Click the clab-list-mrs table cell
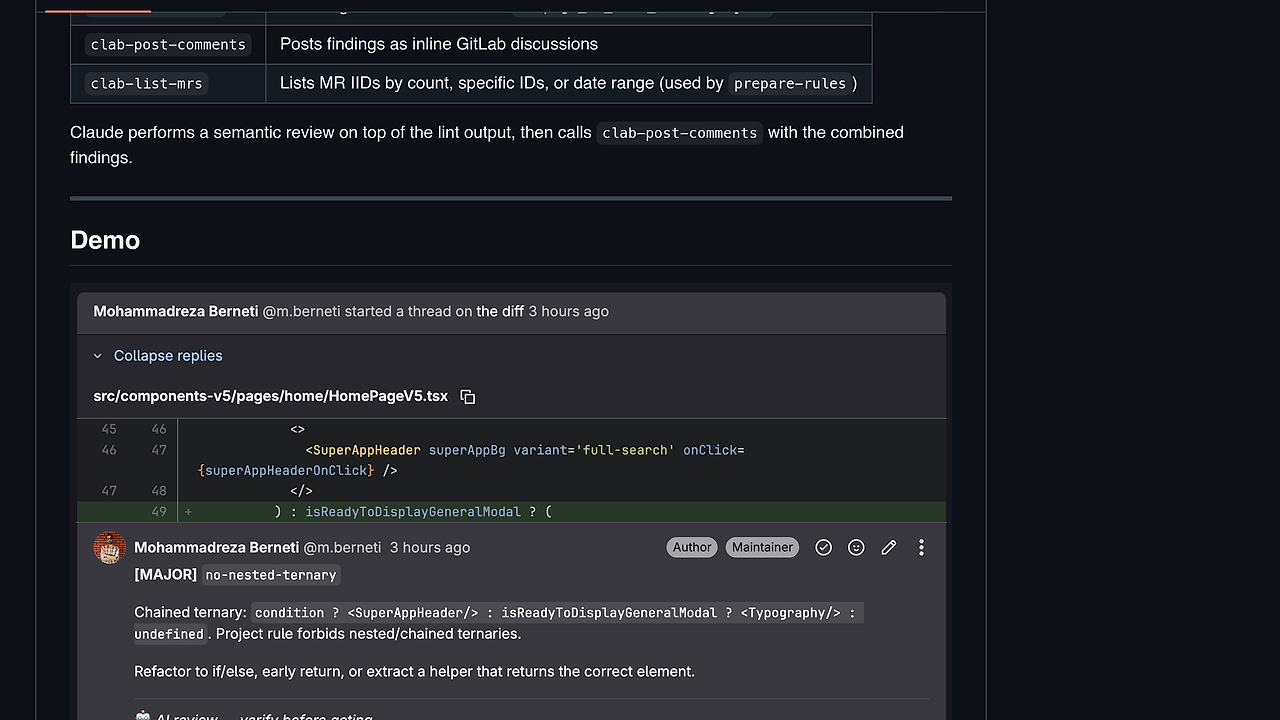 tap(168, 83)
